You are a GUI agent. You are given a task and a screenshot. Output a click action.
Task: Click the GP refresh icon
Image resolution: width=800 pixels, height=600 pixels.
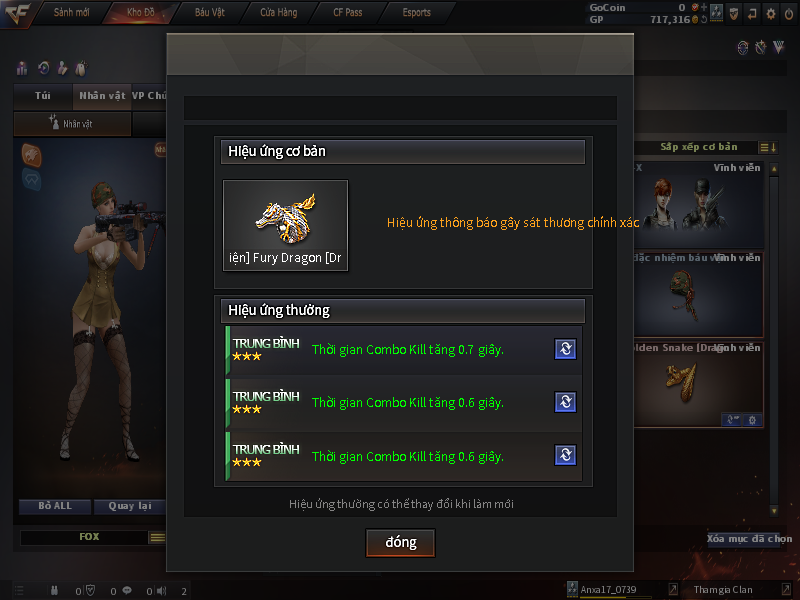[x=704, y=19]
